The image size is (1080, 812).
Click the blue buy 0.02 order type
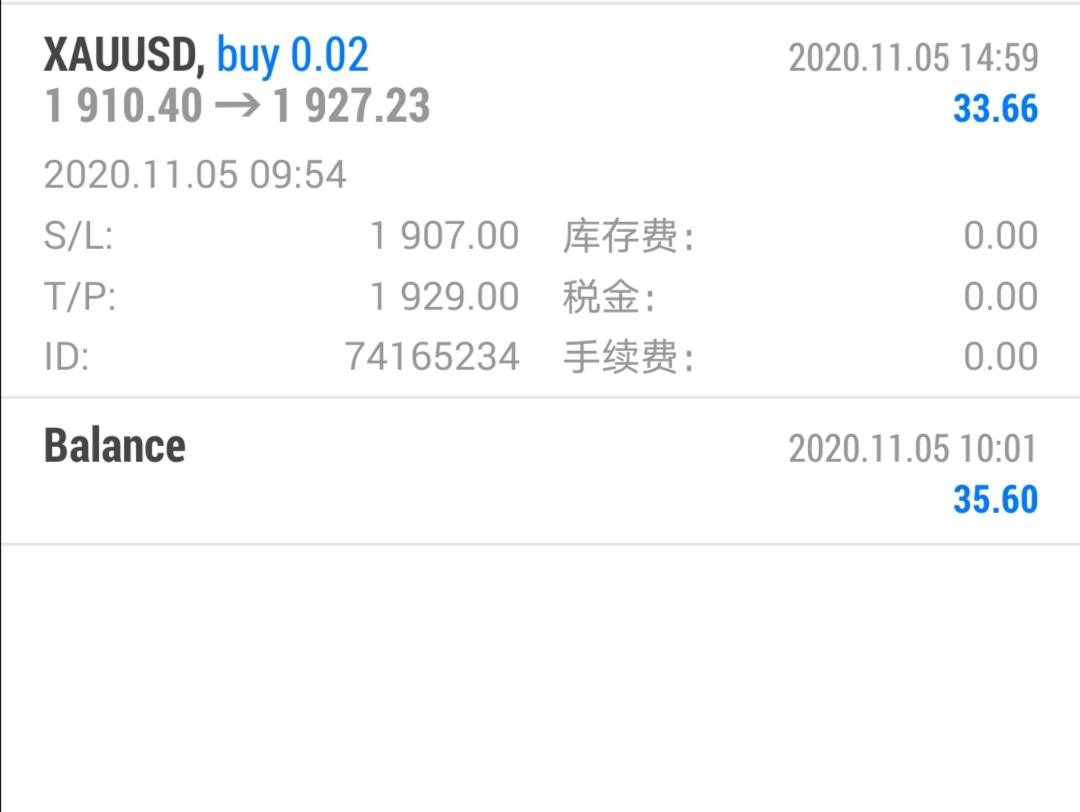[293, 55]
